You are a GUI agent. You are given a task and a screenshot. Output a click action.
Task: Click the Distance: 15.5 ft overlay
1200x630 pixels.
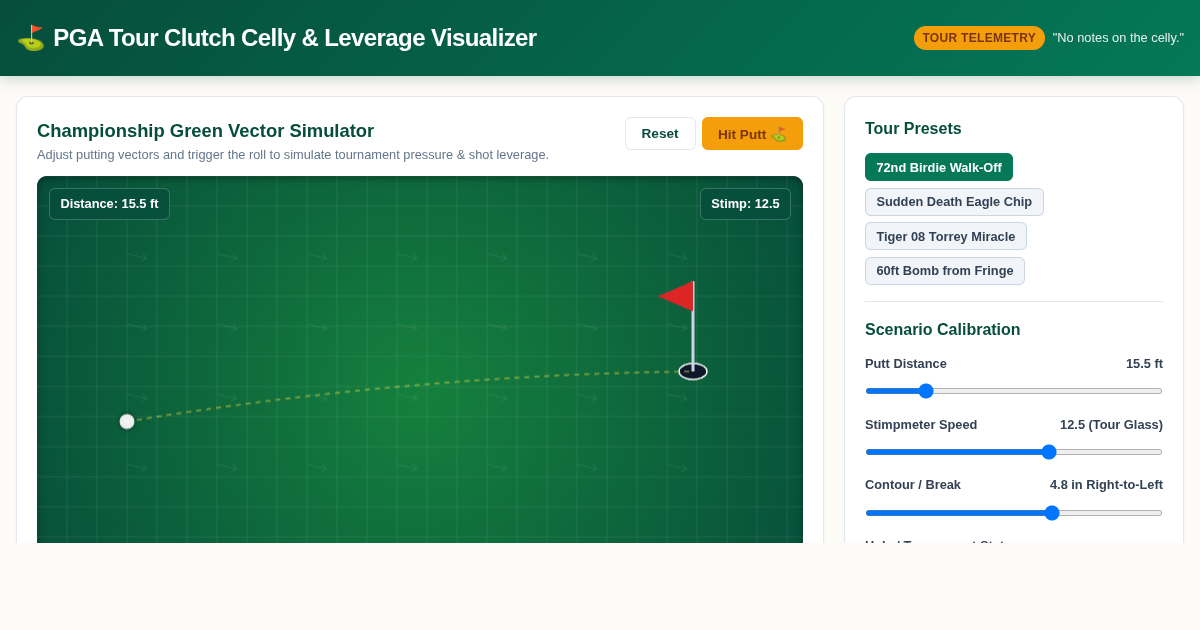pos(109,204)
